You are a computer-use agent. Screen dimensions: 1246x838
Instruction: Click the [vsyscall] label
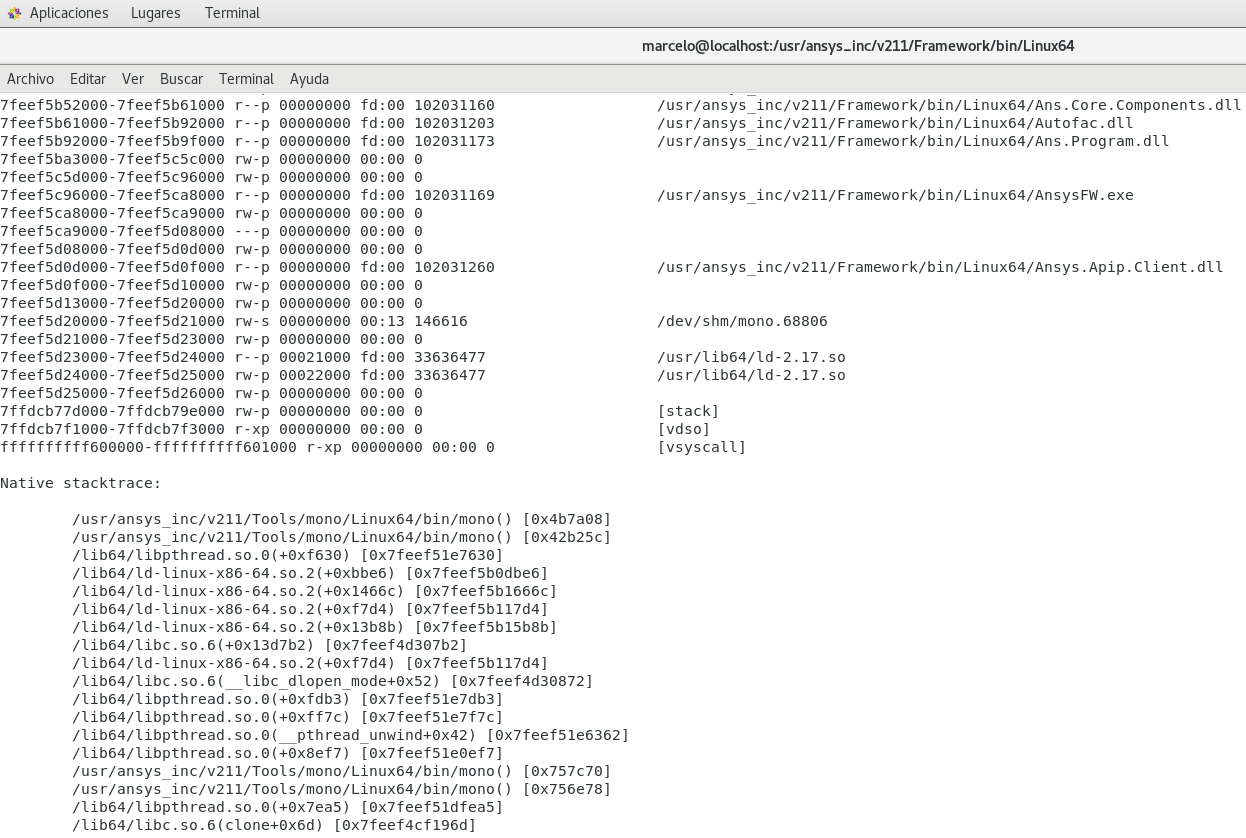702,447
